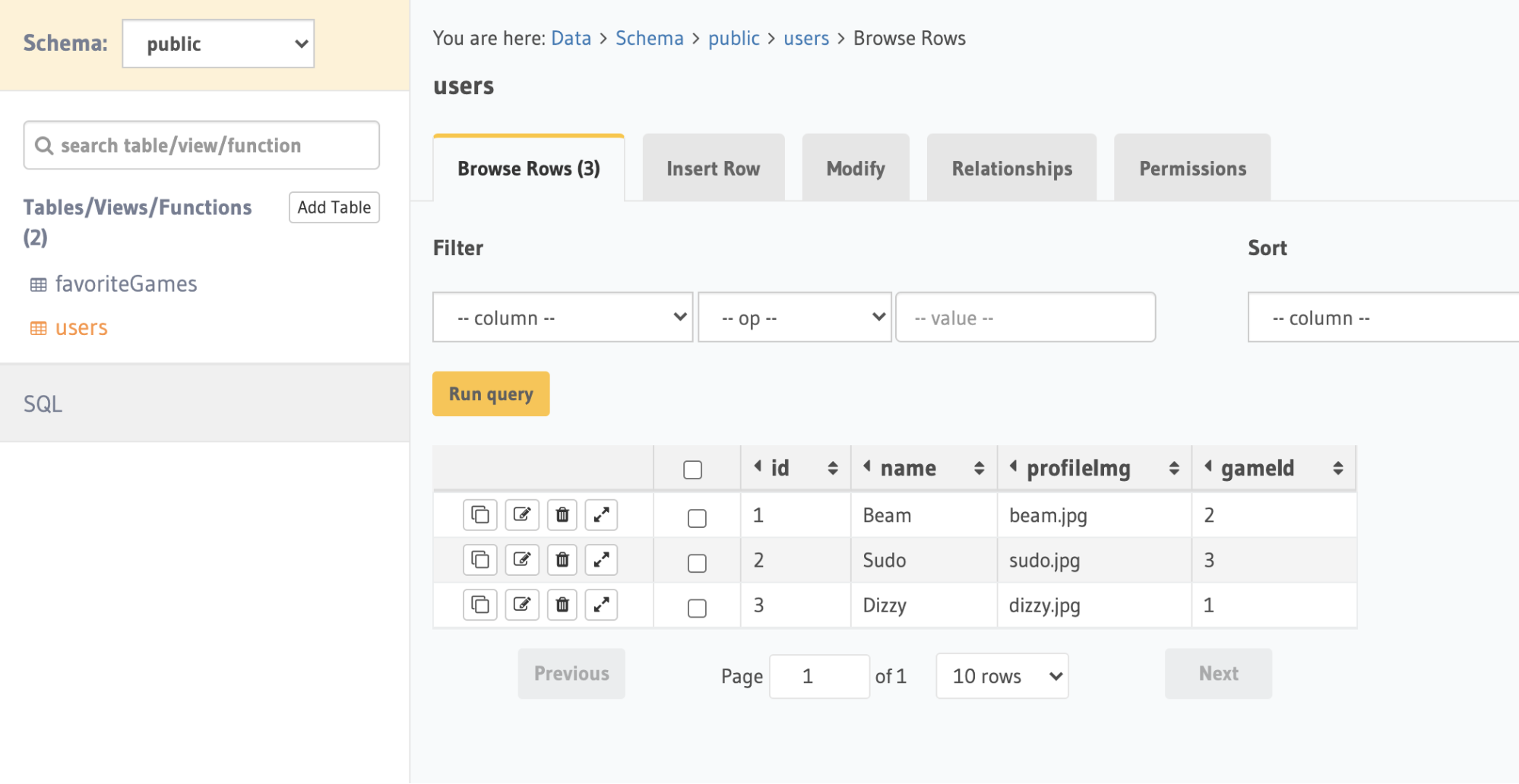
Task: Follow the Schema breadcrumb link
Action: point(649,37)
